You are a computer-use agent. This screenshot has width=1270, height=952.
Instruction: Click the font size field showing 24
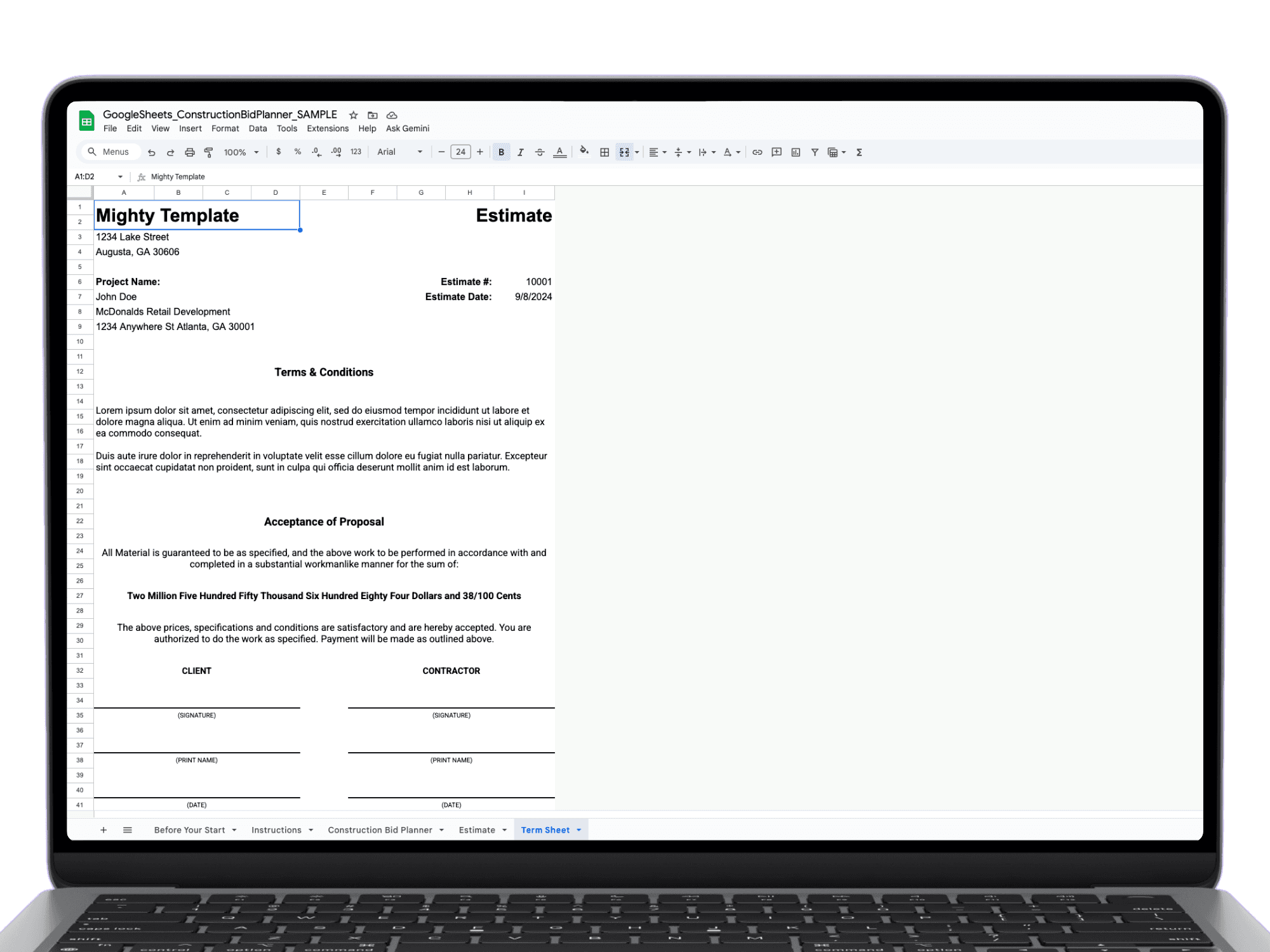point(460,152)
